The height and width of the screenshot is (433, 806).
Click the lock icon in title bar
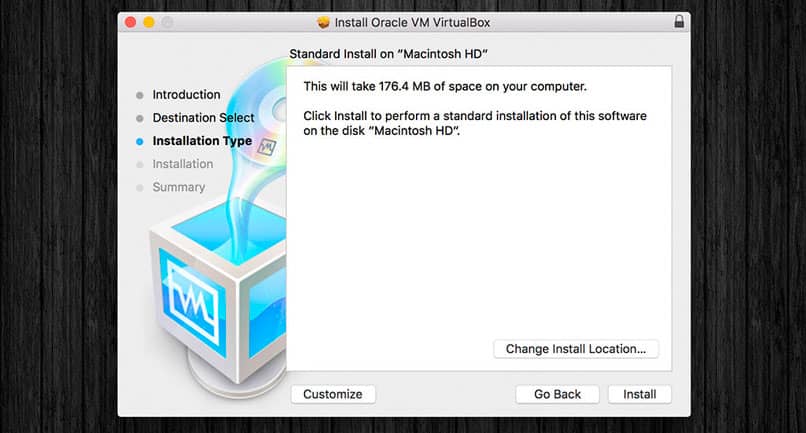679,22
